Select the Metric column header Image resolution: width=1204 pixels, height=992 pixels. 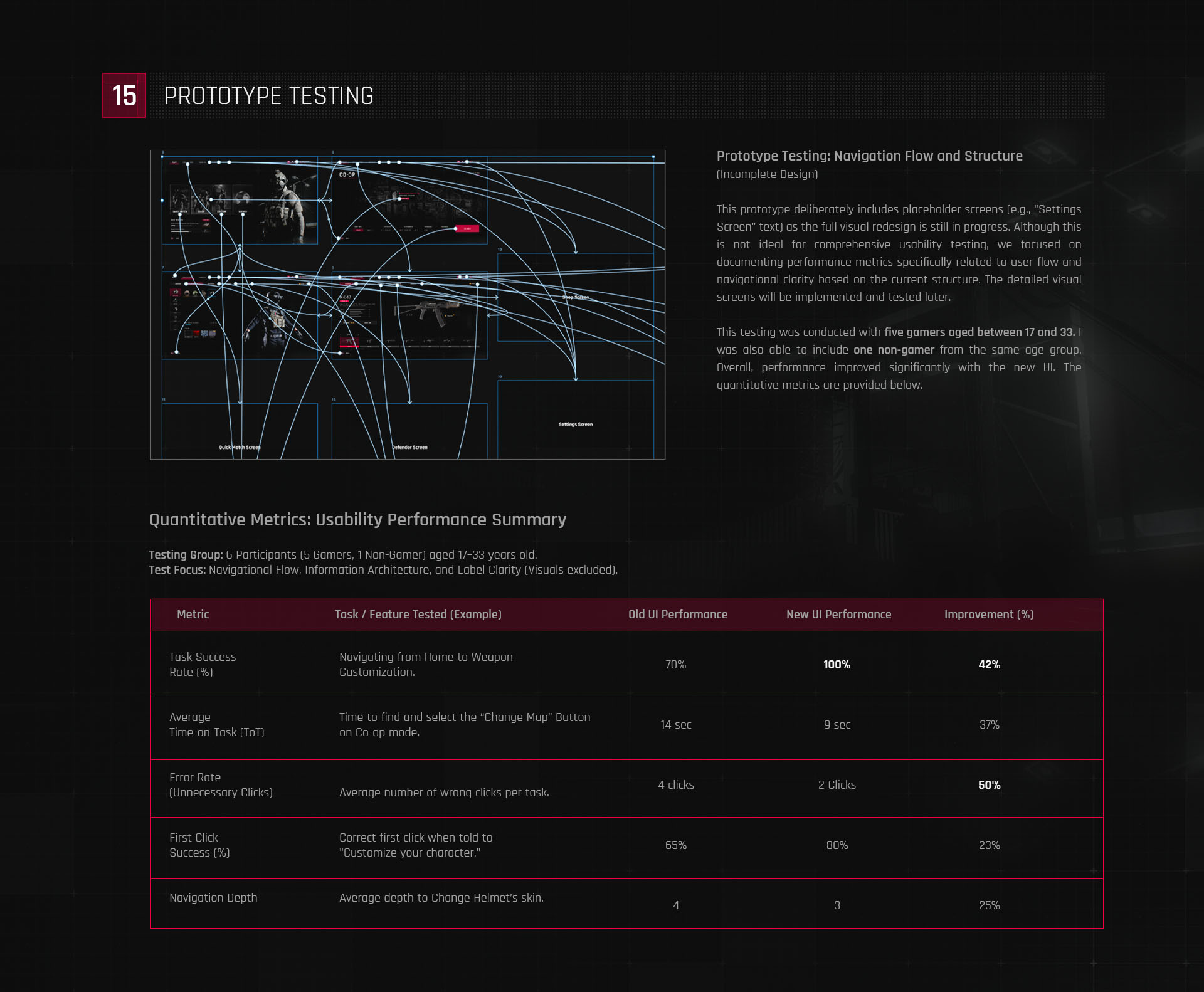193,615
